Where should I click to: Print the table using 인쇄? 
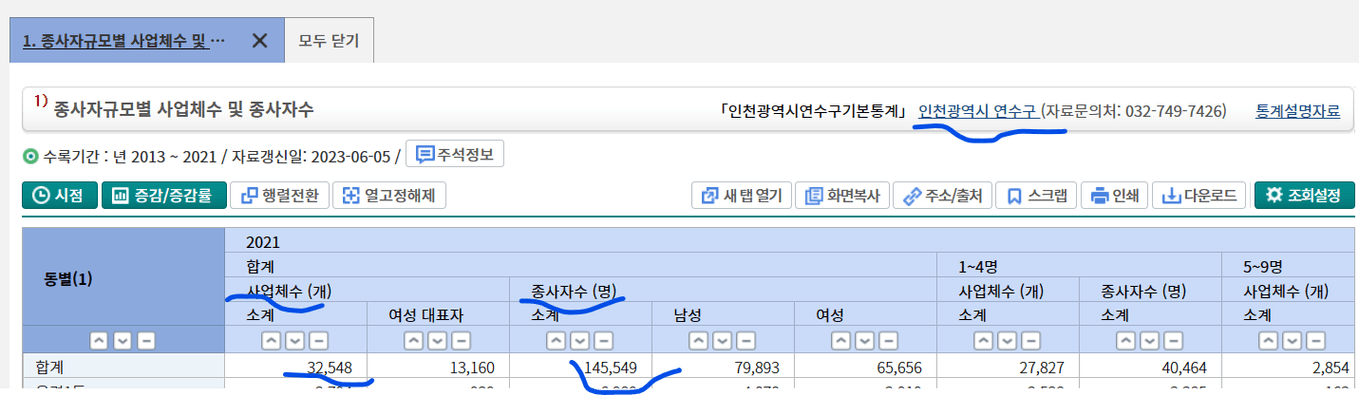1114,195
